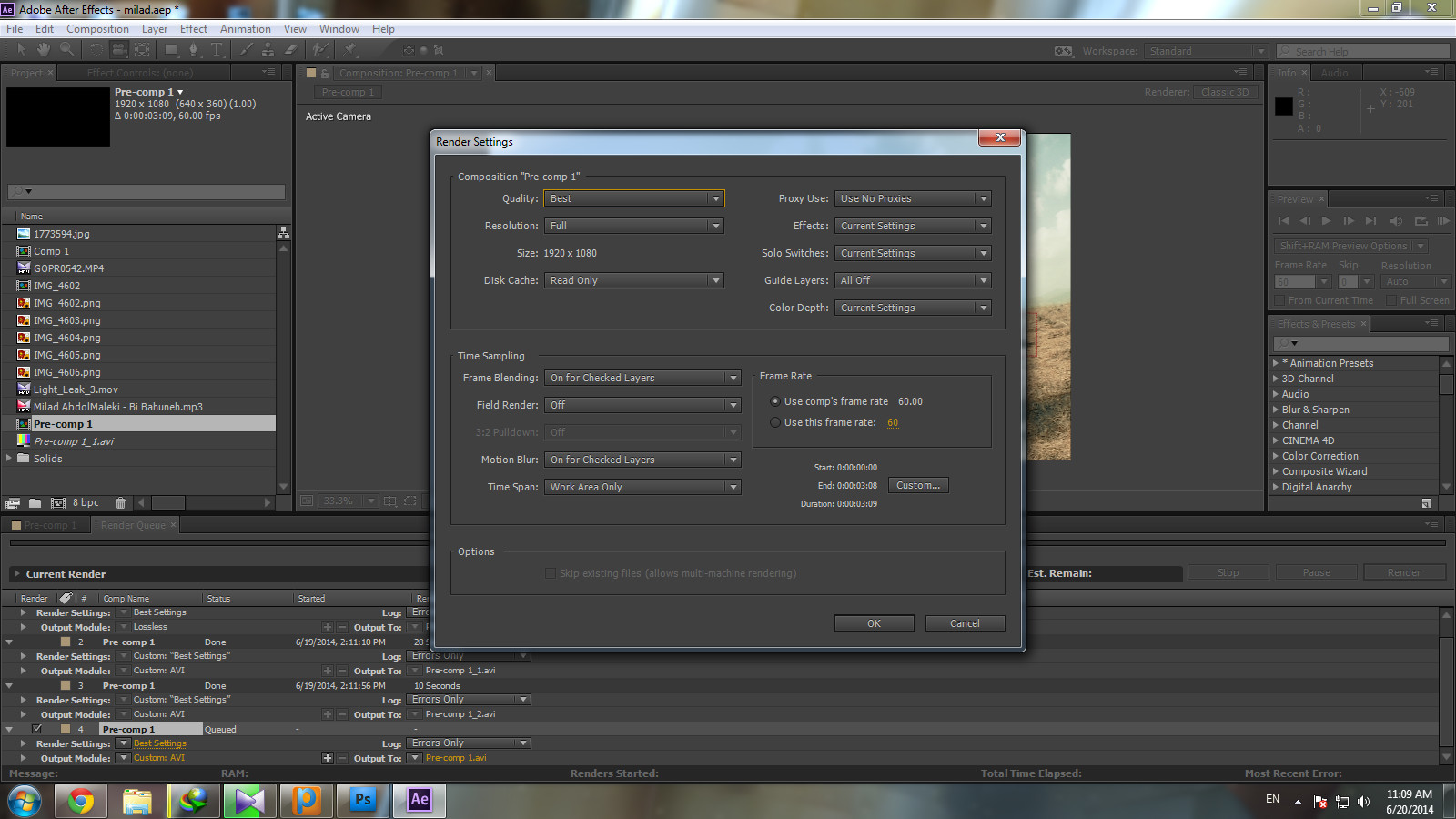Click the first-frame button in Preview panel
1456x819 pixels.
pos(1283,220)
